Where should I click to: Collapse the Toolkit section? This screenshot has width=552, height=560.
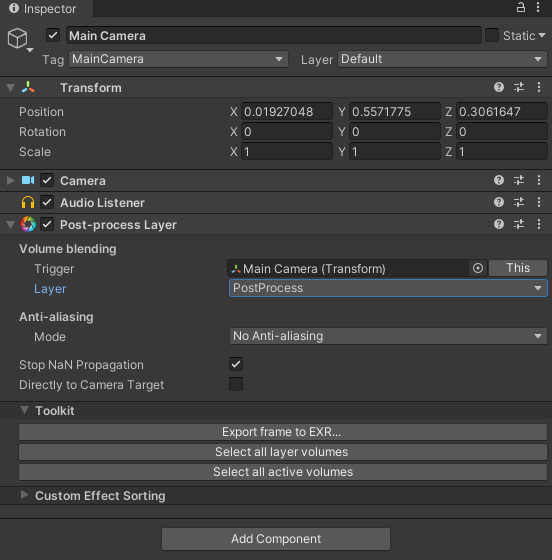coord(24,410)
